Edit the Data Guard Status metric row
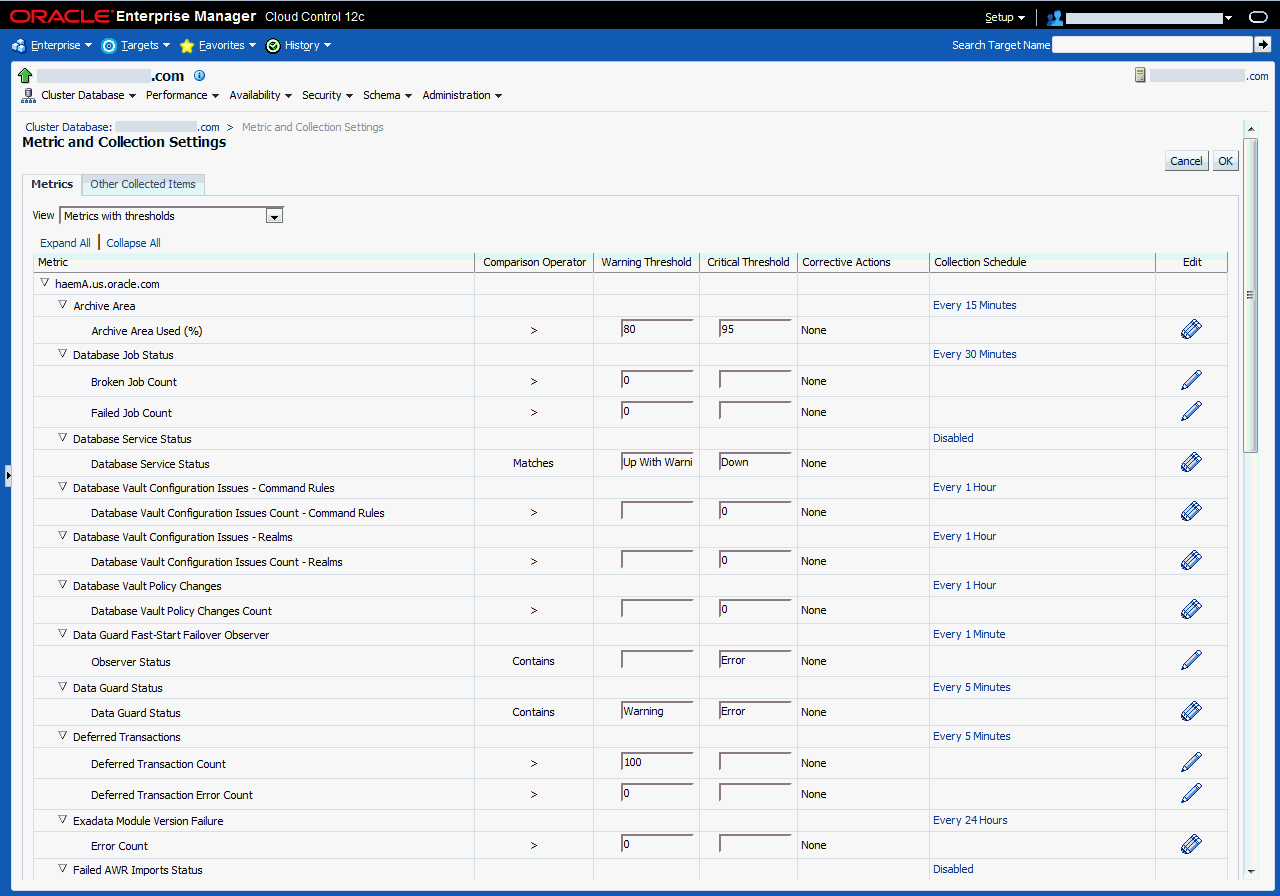1280x896 pixels. click(x=1191, y=712)
